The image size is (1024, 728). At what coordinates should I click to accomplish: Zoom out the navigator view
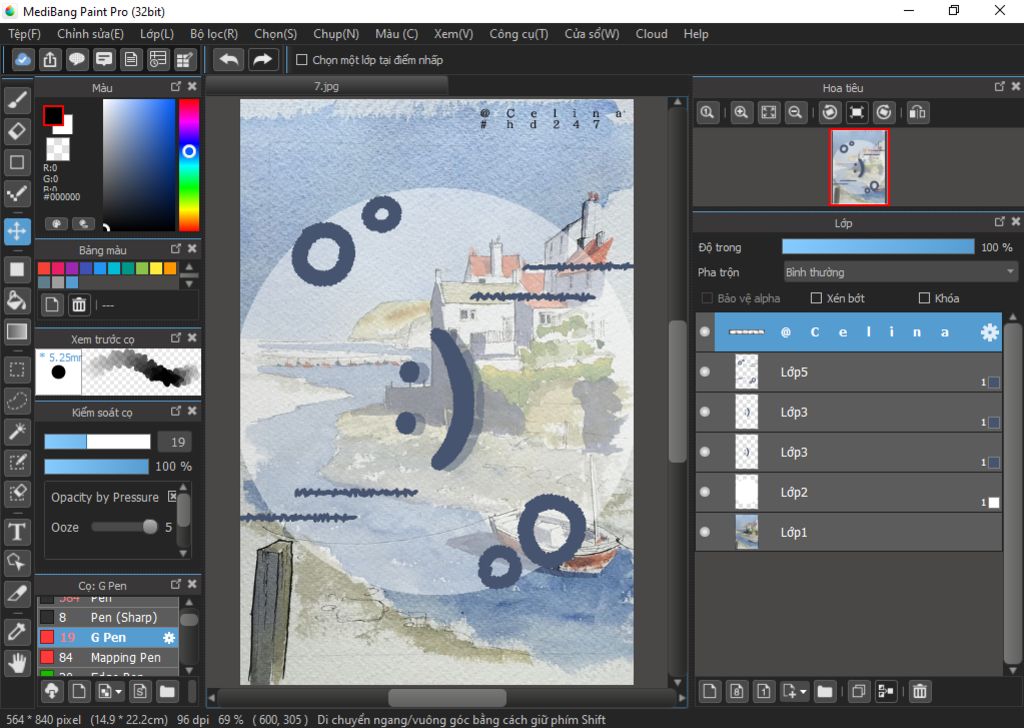coord(795,112)
